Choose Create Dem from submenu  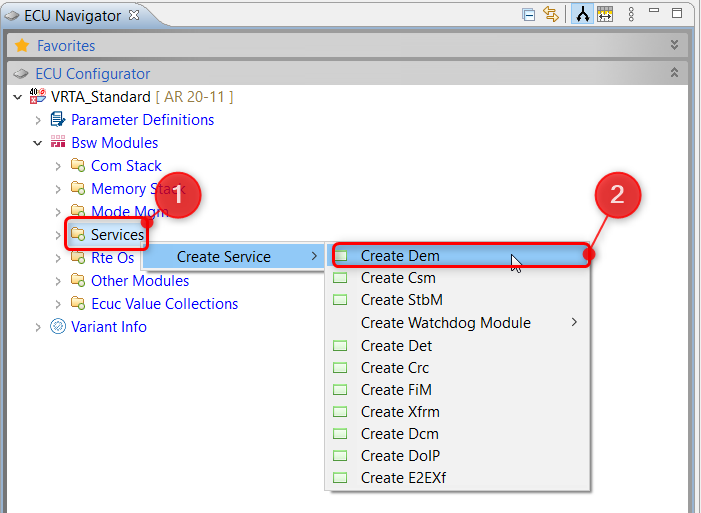(x=458, y=255)
